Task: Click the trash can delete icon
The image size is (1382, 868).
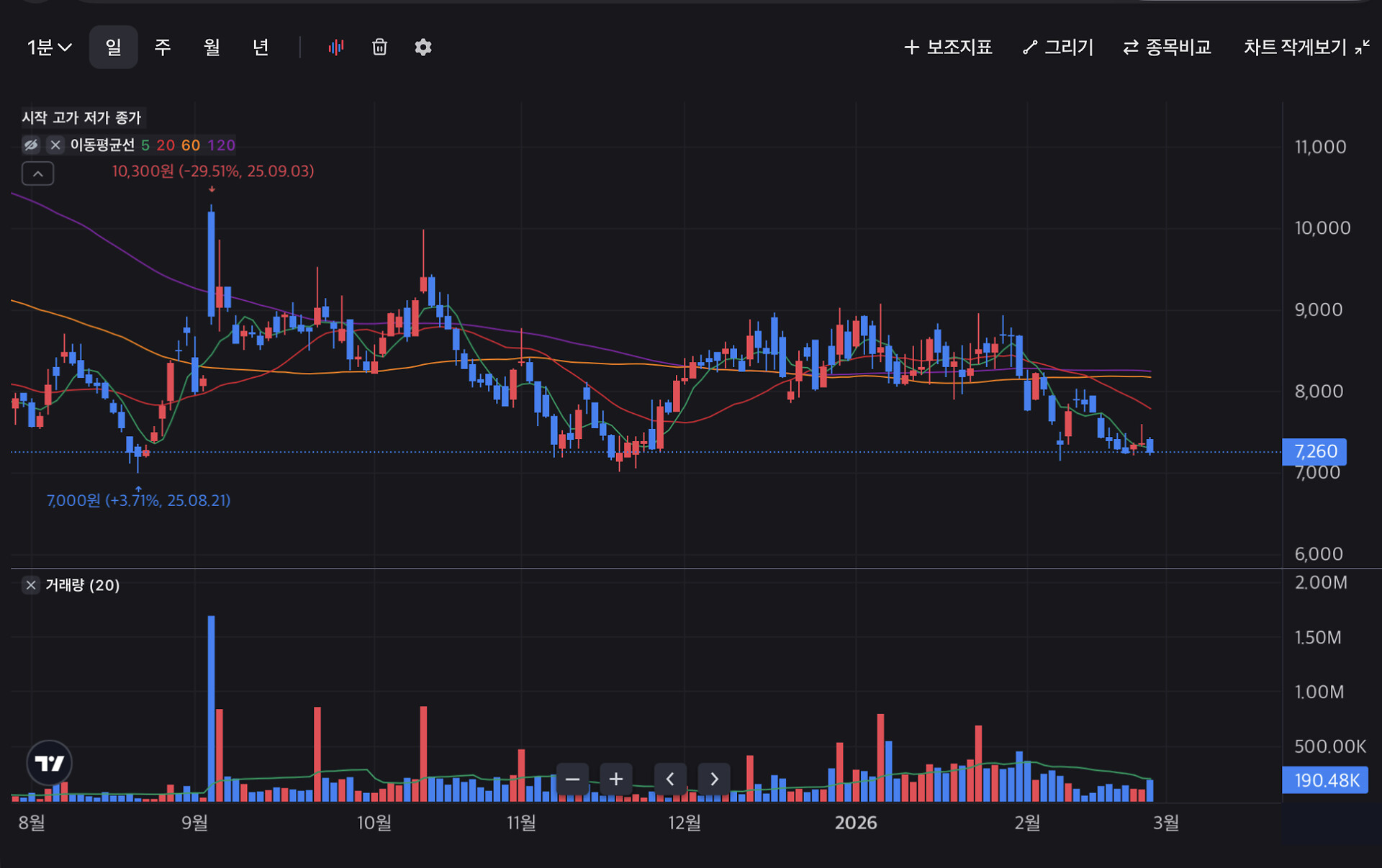Action: 379,48
